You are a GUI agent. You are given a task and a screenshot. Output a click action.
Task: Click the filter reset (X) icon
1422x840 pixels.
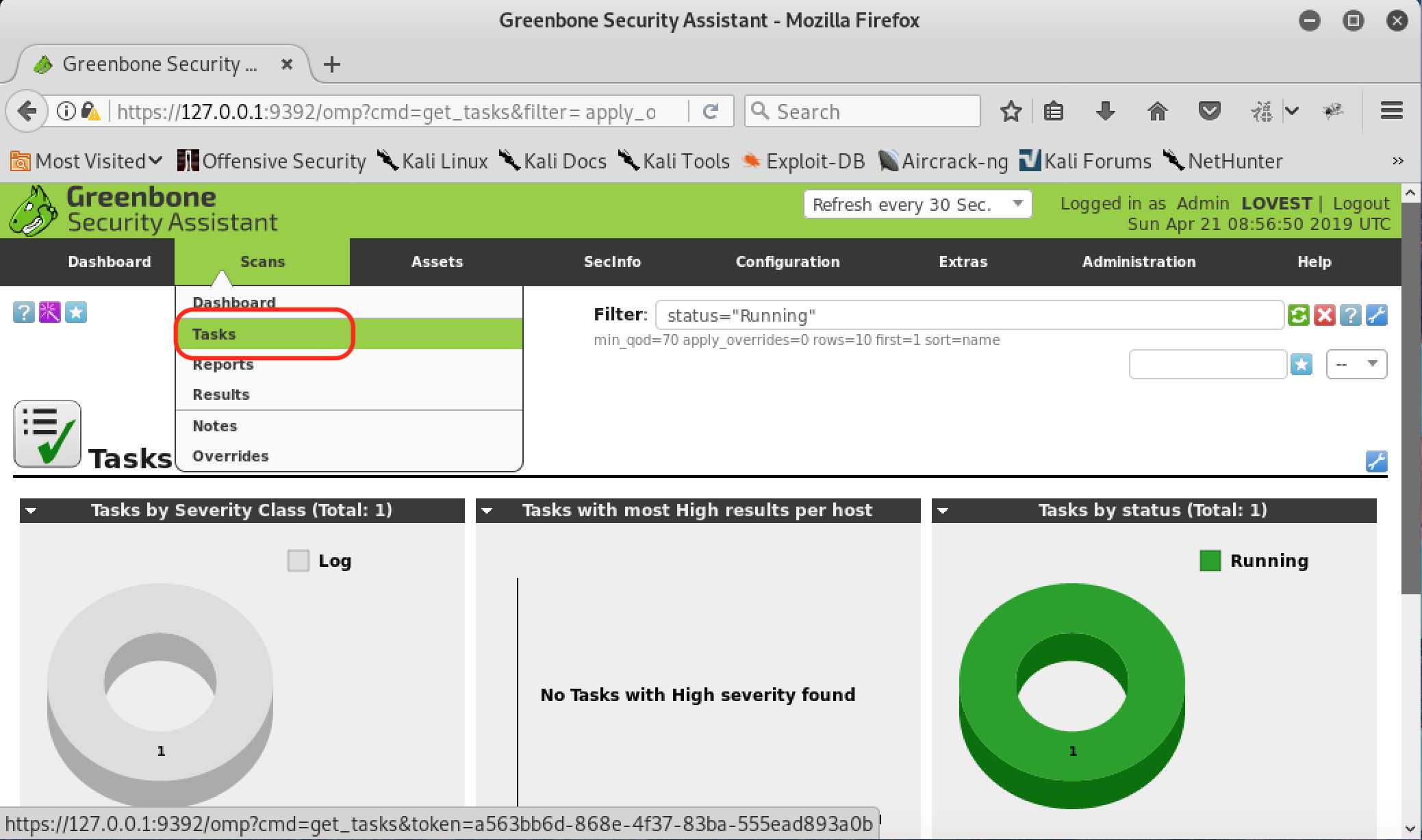click(1326, 315)
